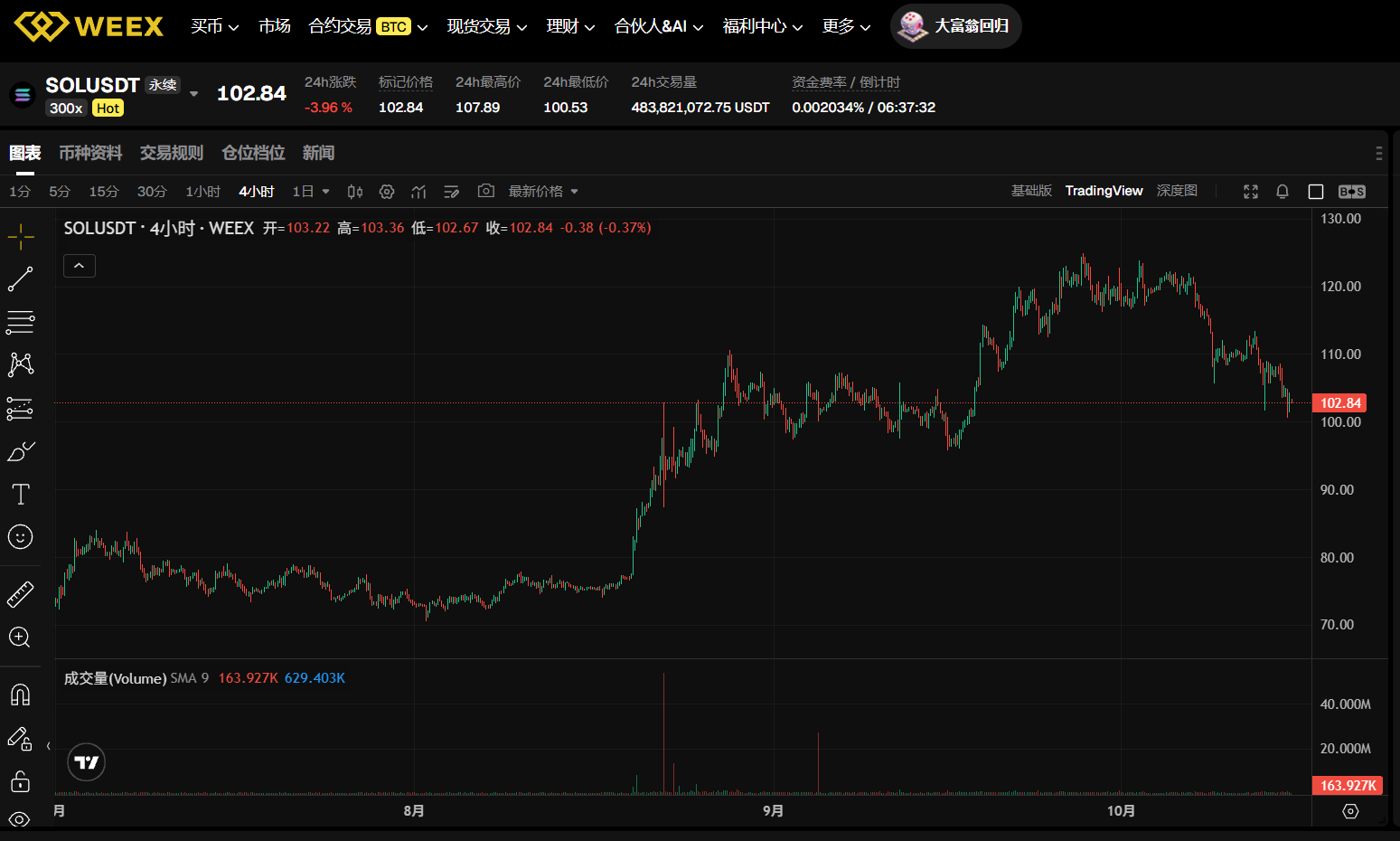Select the ruler measure tool
Viewport: 1400px width, 841px height.
tap(21, 594)
